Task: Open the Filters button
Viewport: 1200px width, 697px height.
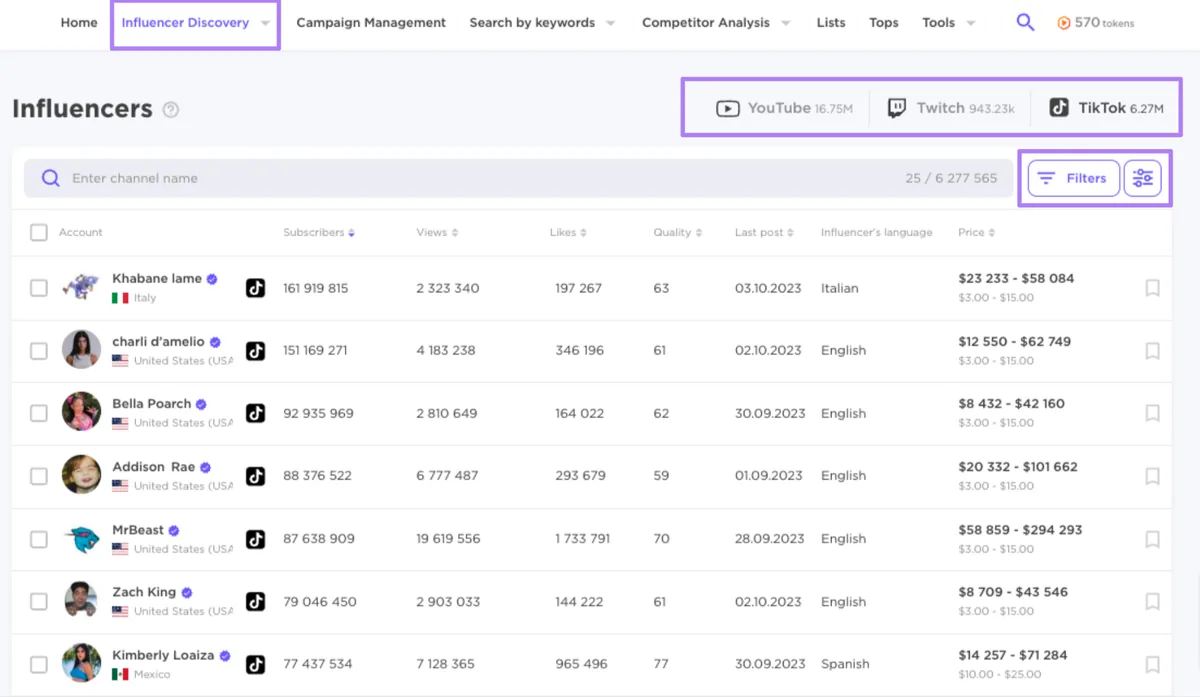Action: [1073, 178]
